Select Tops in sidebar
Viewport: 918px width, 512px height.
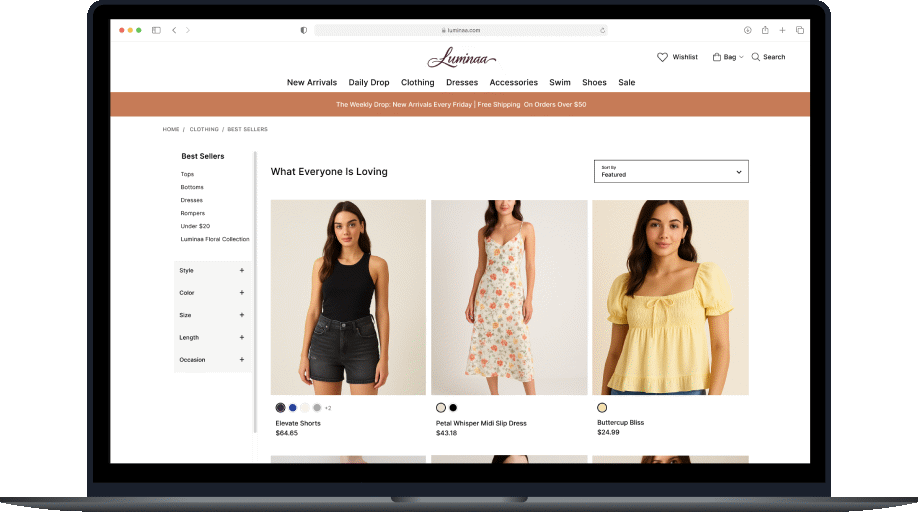187,174
